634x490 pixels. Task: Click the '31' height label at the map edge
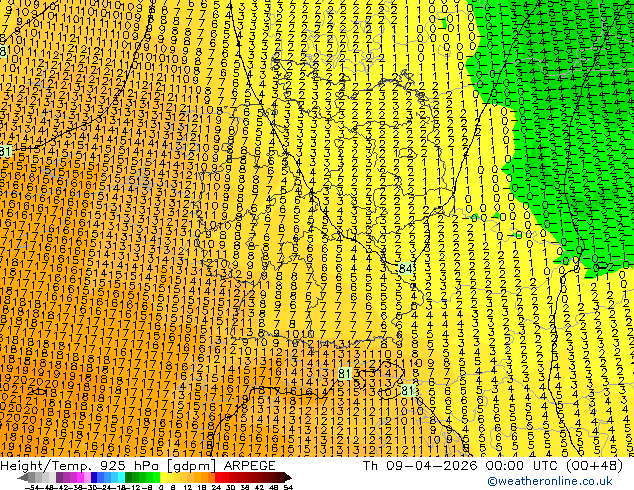[5, 152]
